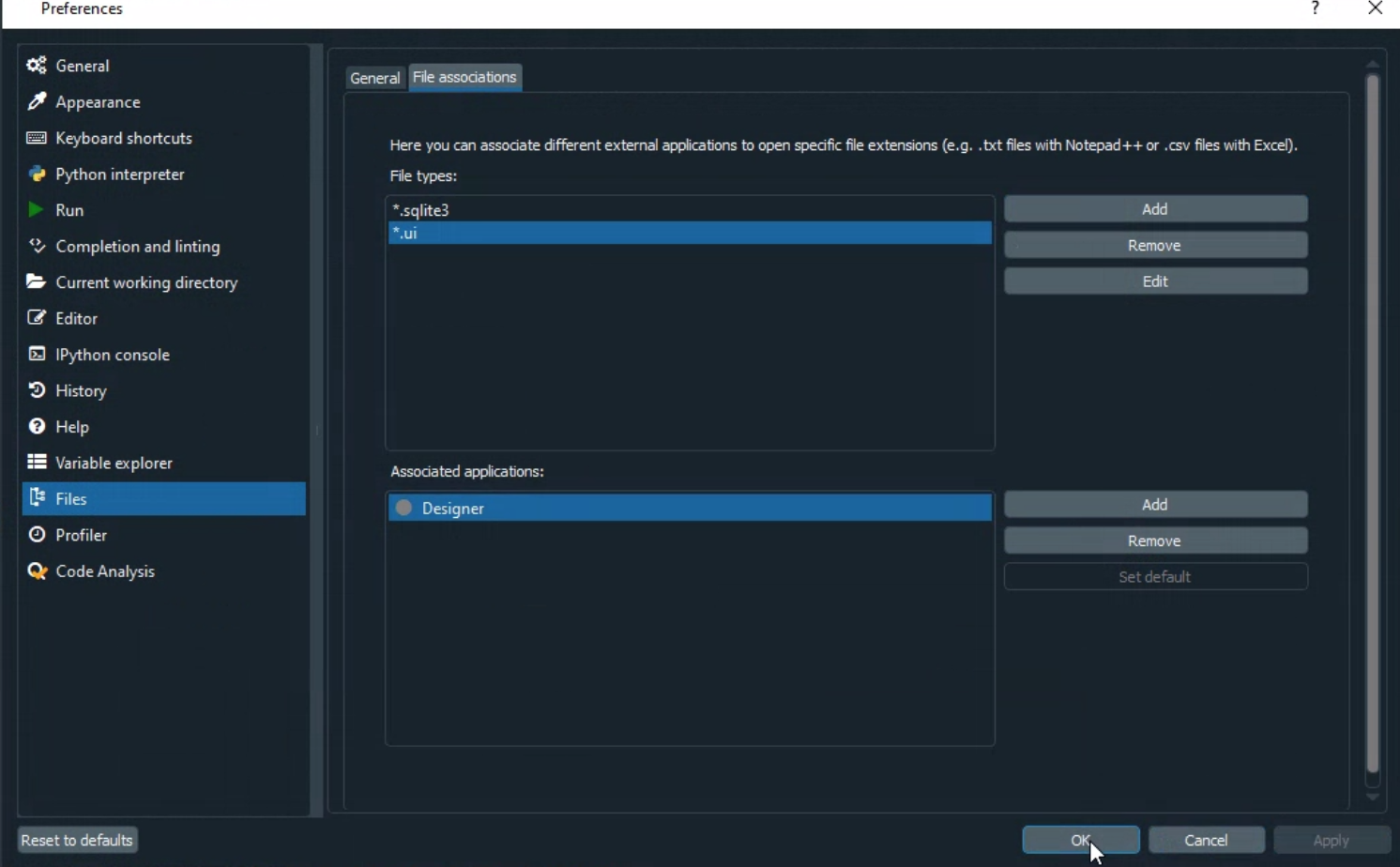This screenshot has height=867, width=1400.
Task: Switch to the General tab
Action: point(374,78)
